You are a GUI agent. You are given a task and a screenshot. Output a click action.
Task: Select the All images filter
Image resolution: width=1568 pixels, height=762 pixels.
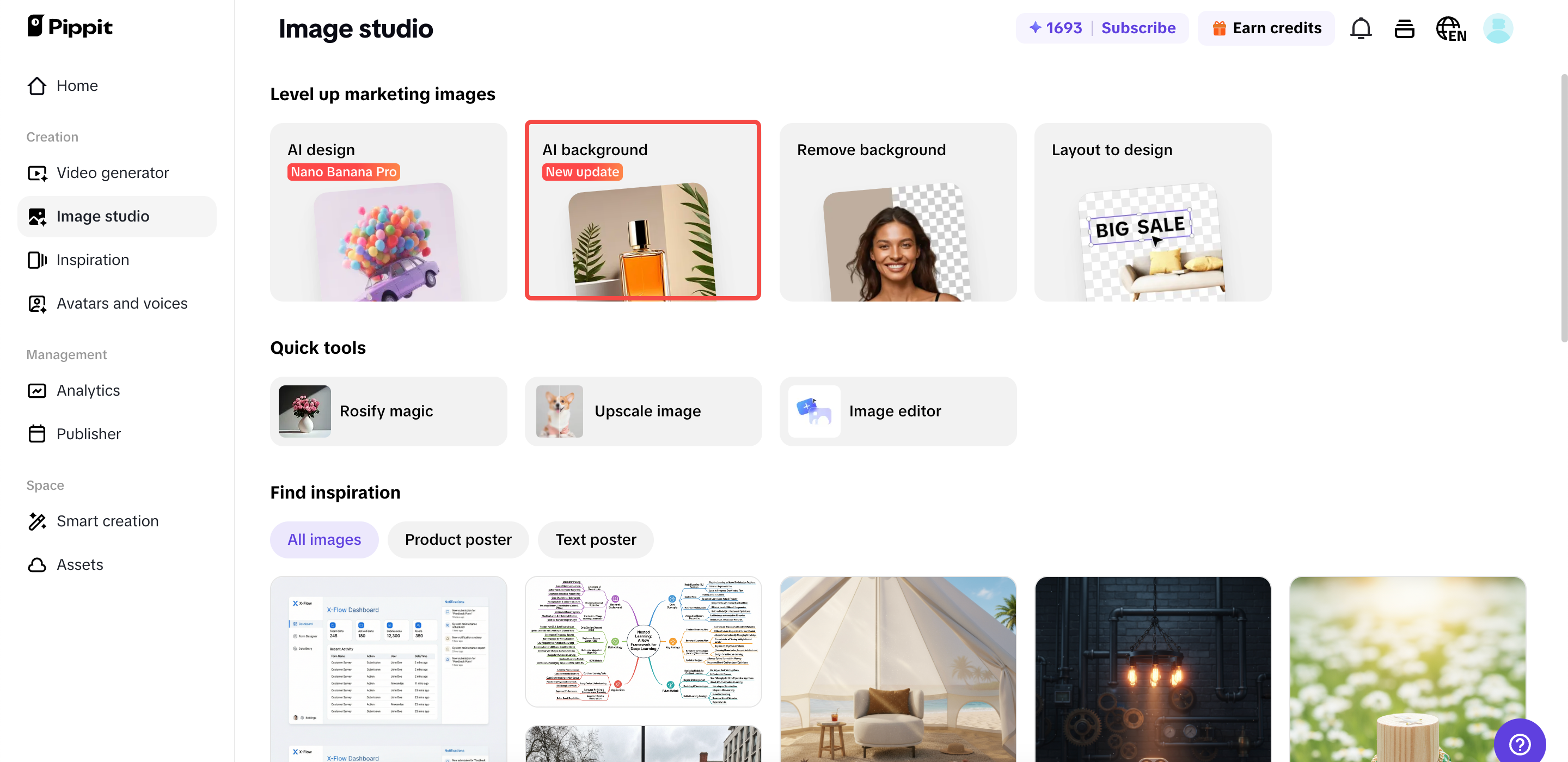click(324, 539)
